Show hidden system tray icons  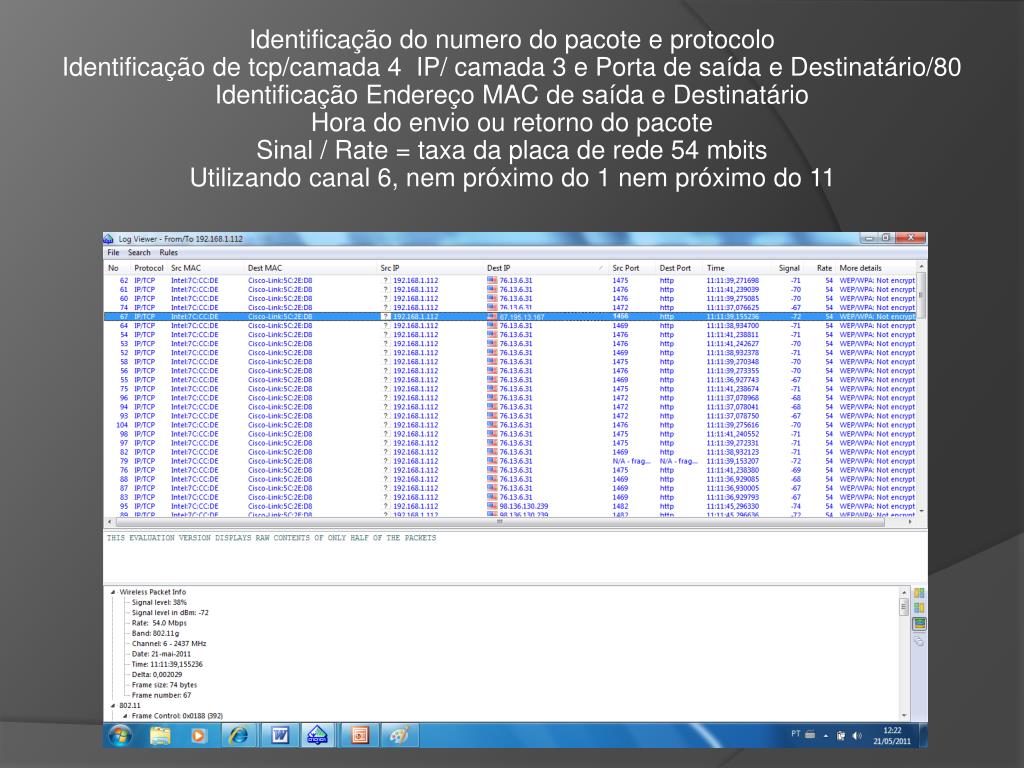[x=825, y=736]
